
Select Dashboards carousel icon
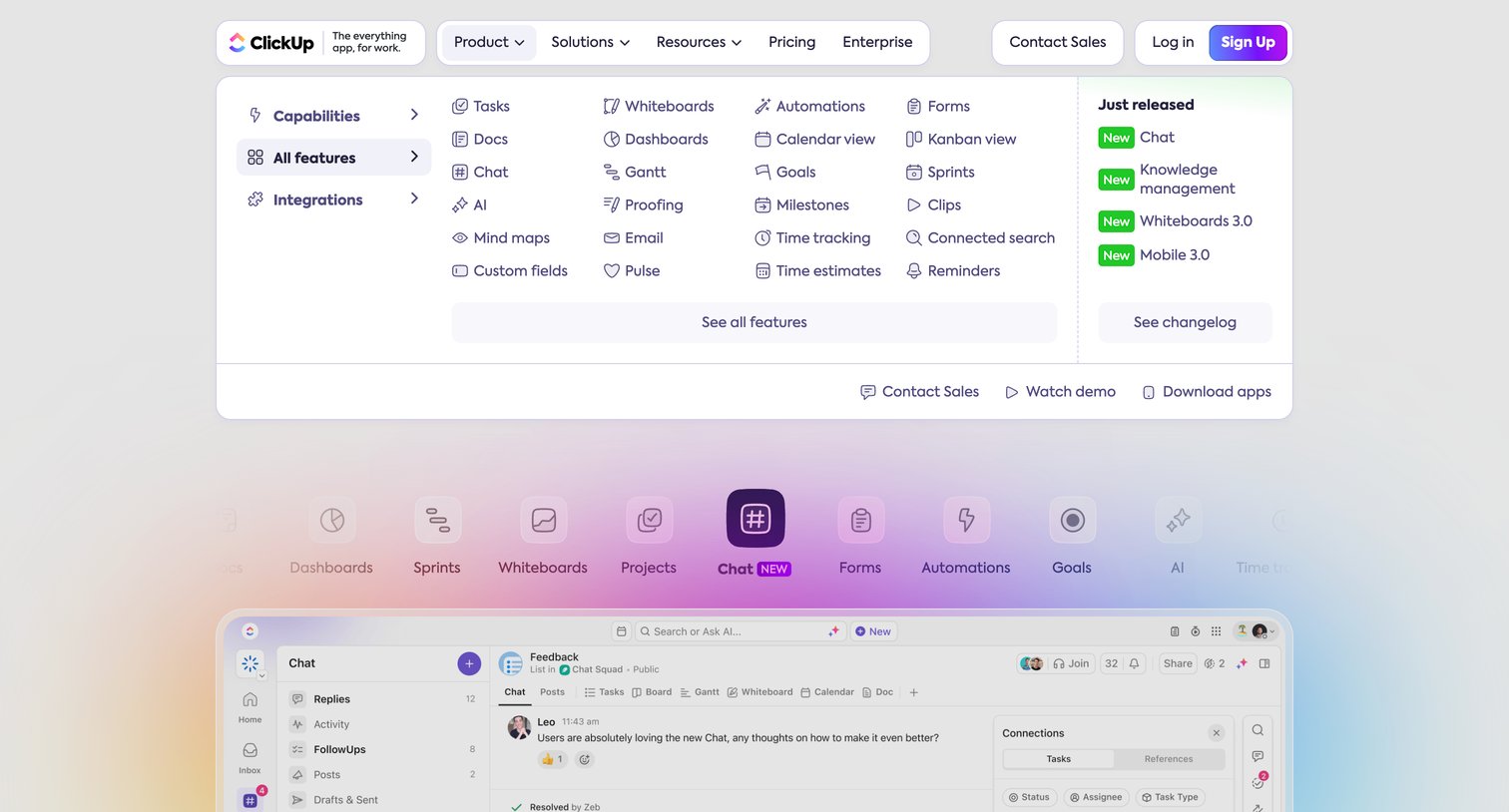[x=331, y=520]
